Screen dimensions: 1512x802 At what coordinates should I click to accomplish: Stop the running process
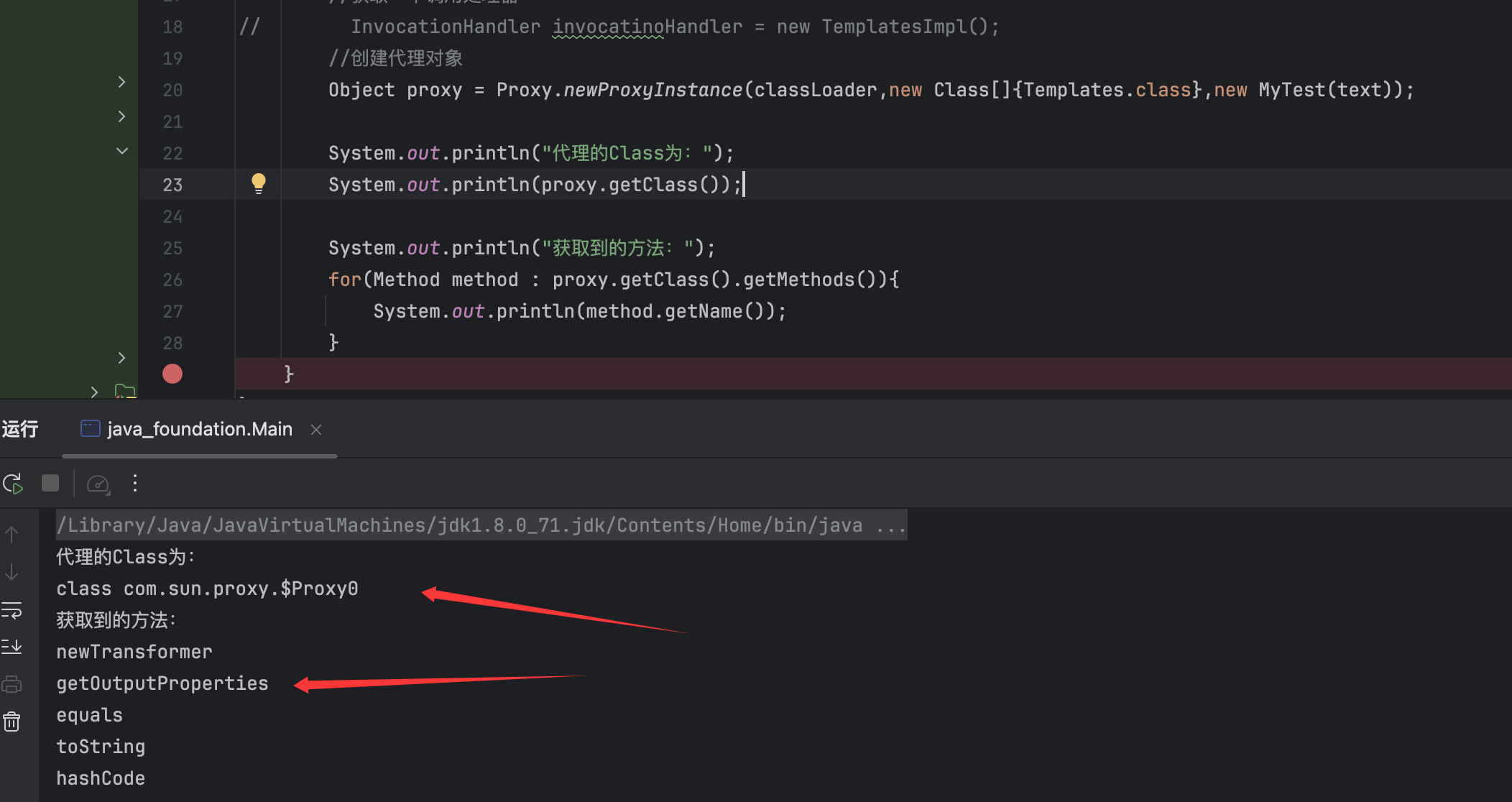coord(50,483)
